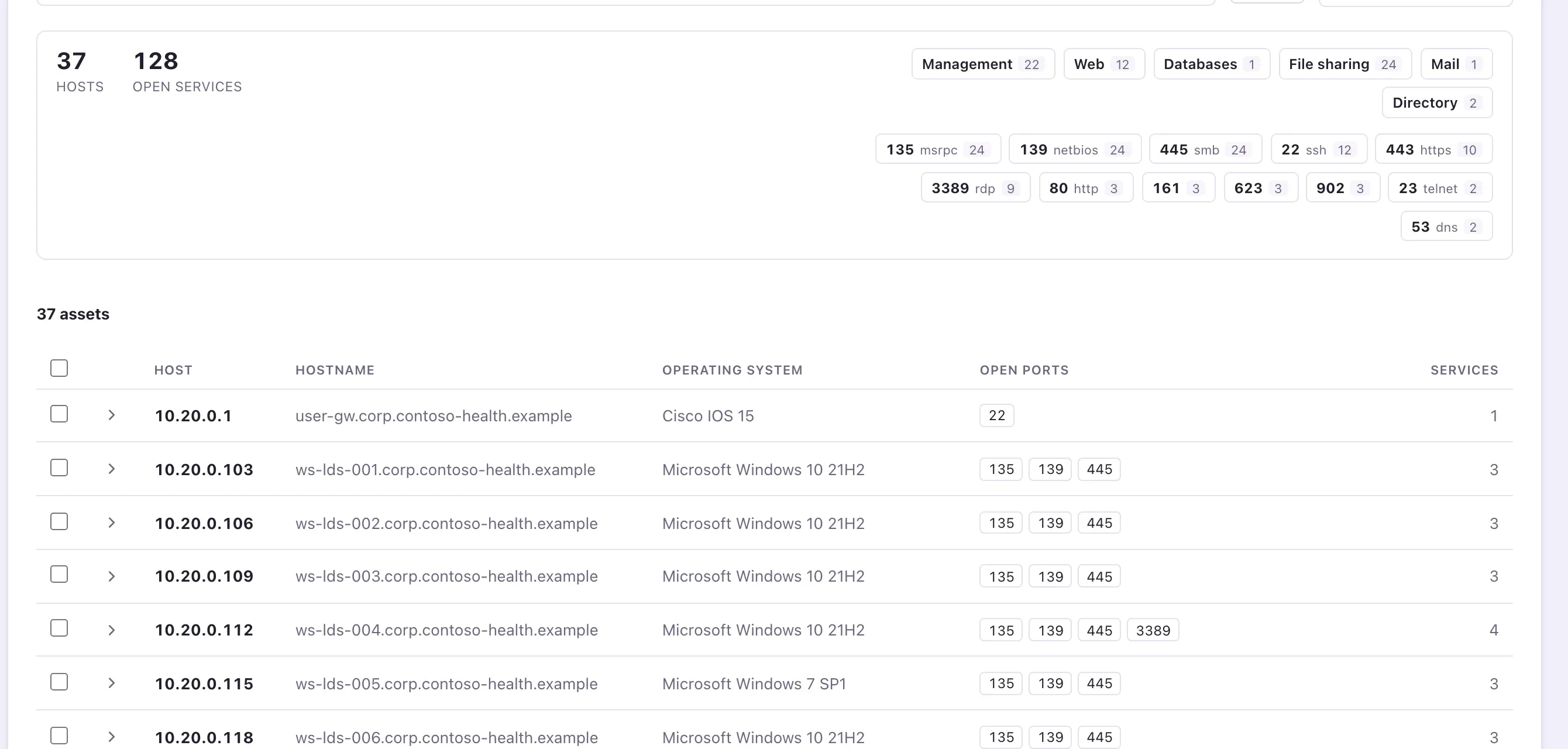Open hostname user-gw.corp.contoso-health.example
1568x749 pixels.
coord(434,416)
